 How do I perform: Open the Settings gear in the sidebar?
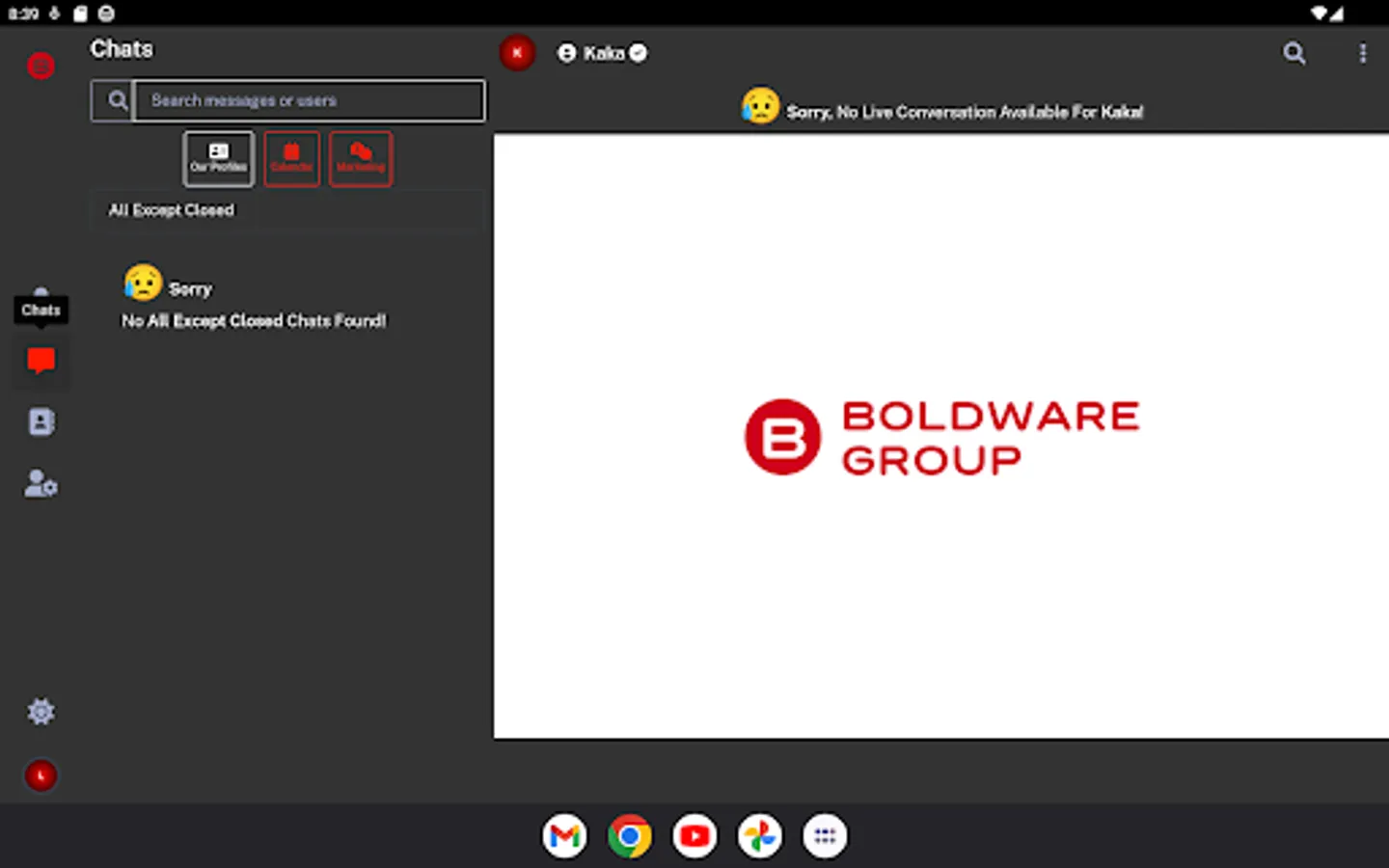[41, 712]
